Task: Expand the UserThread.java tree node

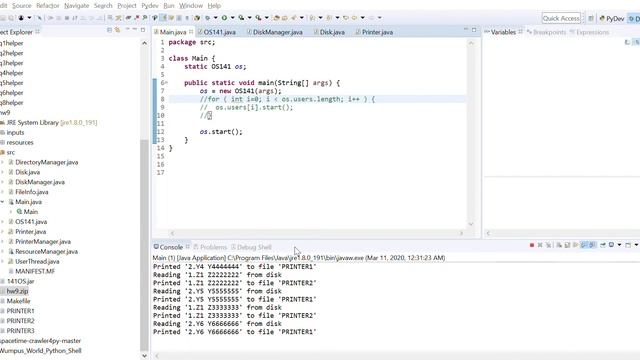Action: point(2,261)
